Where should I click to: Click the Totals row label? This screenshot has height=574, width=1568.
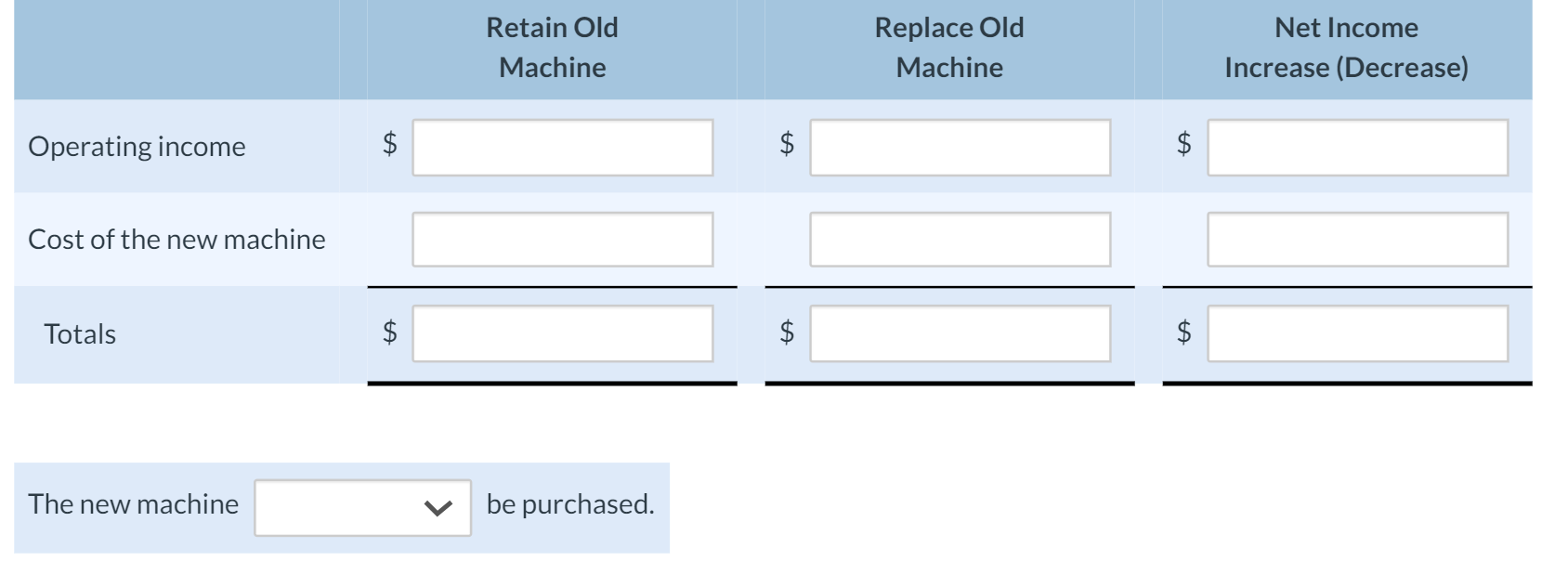tap(80, 334)
